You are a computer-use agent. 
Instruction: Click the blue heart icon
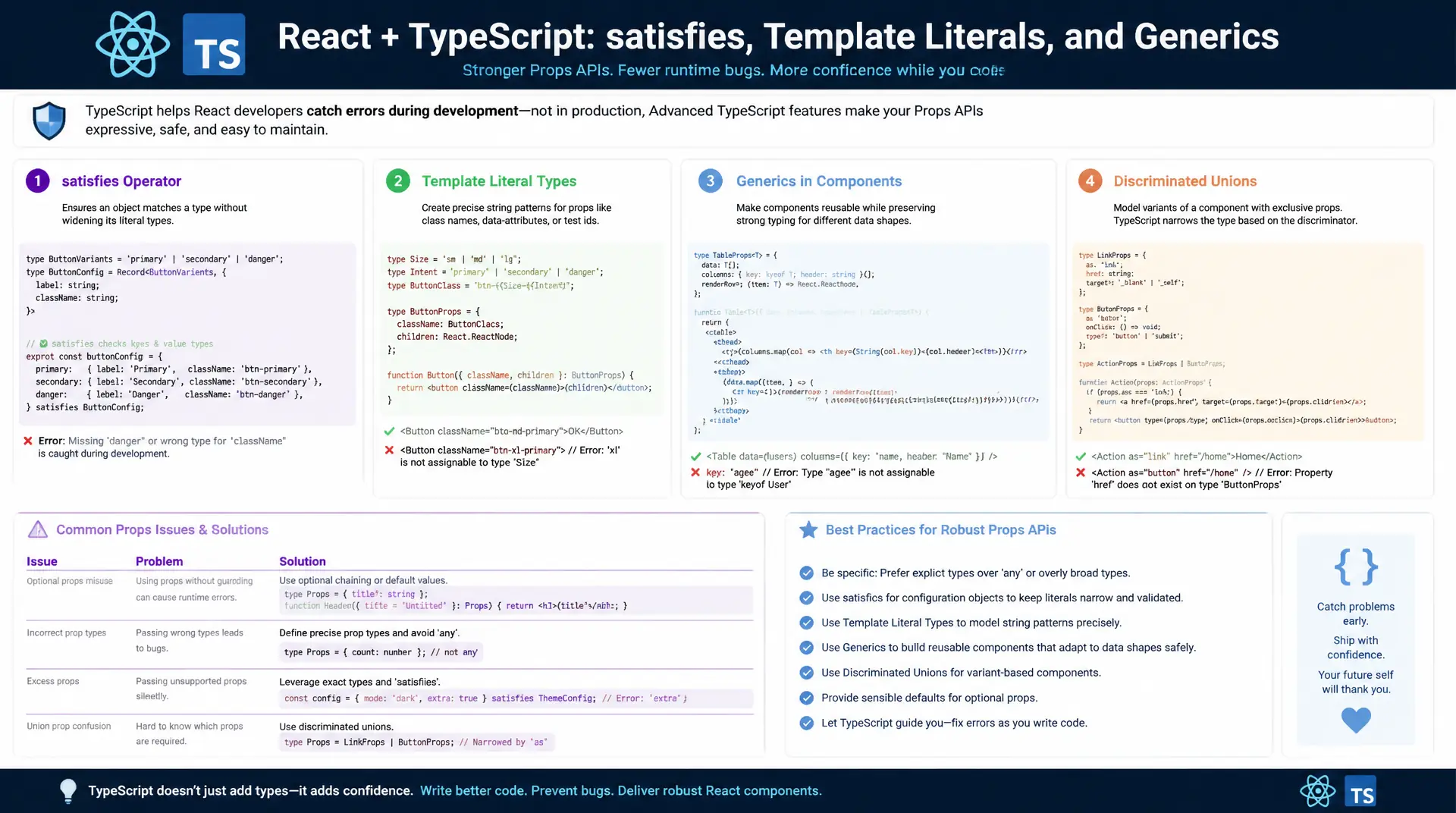(1356, 719)
